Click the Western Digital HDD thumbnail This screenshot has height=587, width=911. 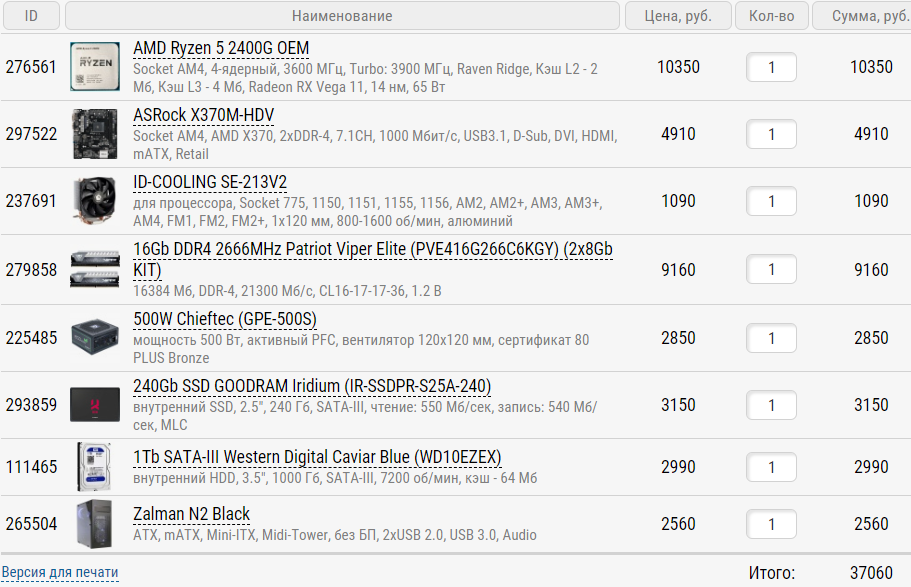94,467
